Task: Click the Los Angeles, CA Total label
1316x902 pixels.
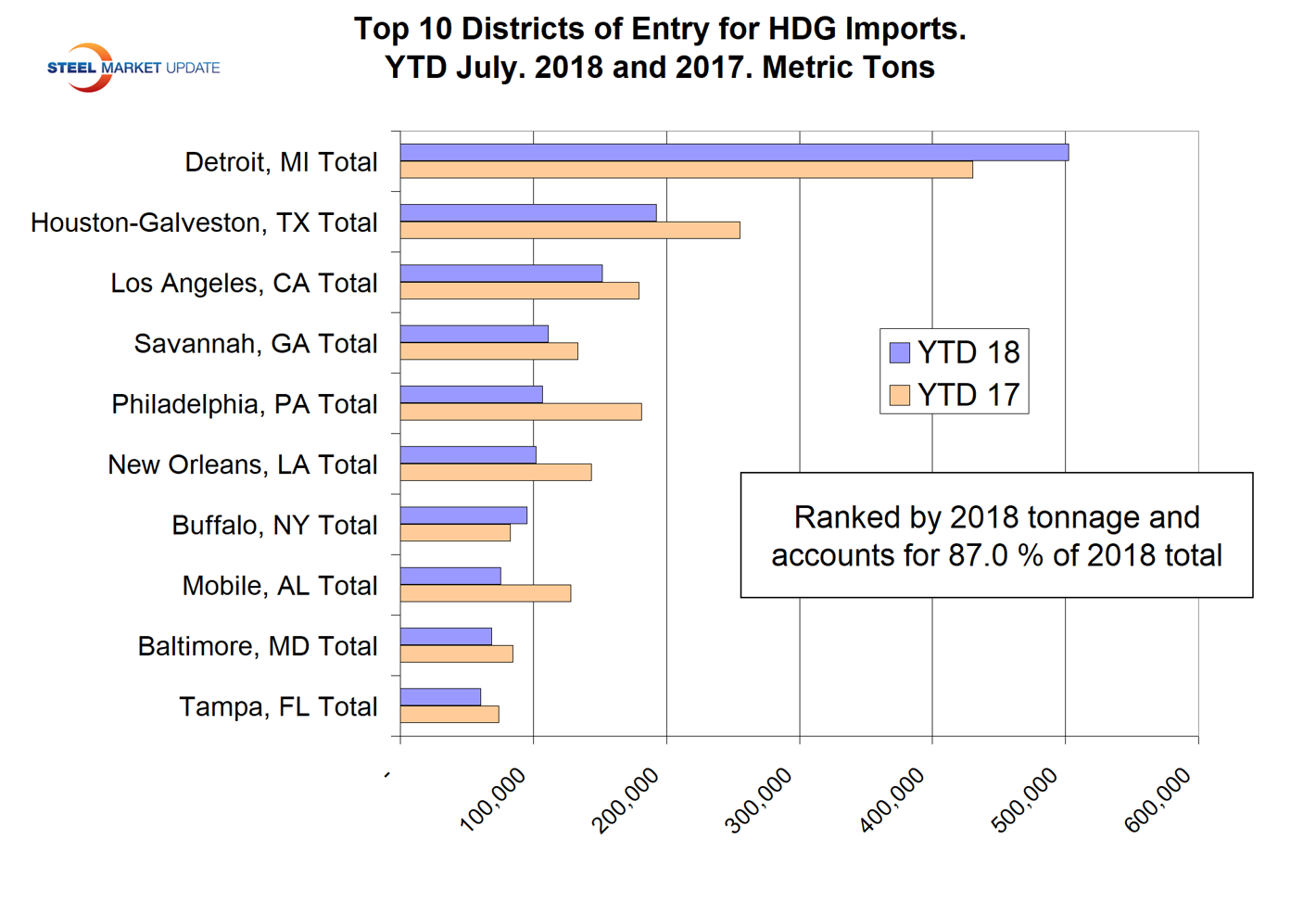Action: pos(244,284)
